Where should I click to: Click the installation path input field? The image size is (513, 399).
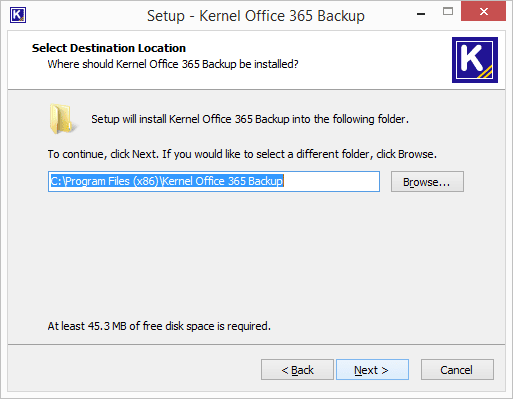[214, 182]
